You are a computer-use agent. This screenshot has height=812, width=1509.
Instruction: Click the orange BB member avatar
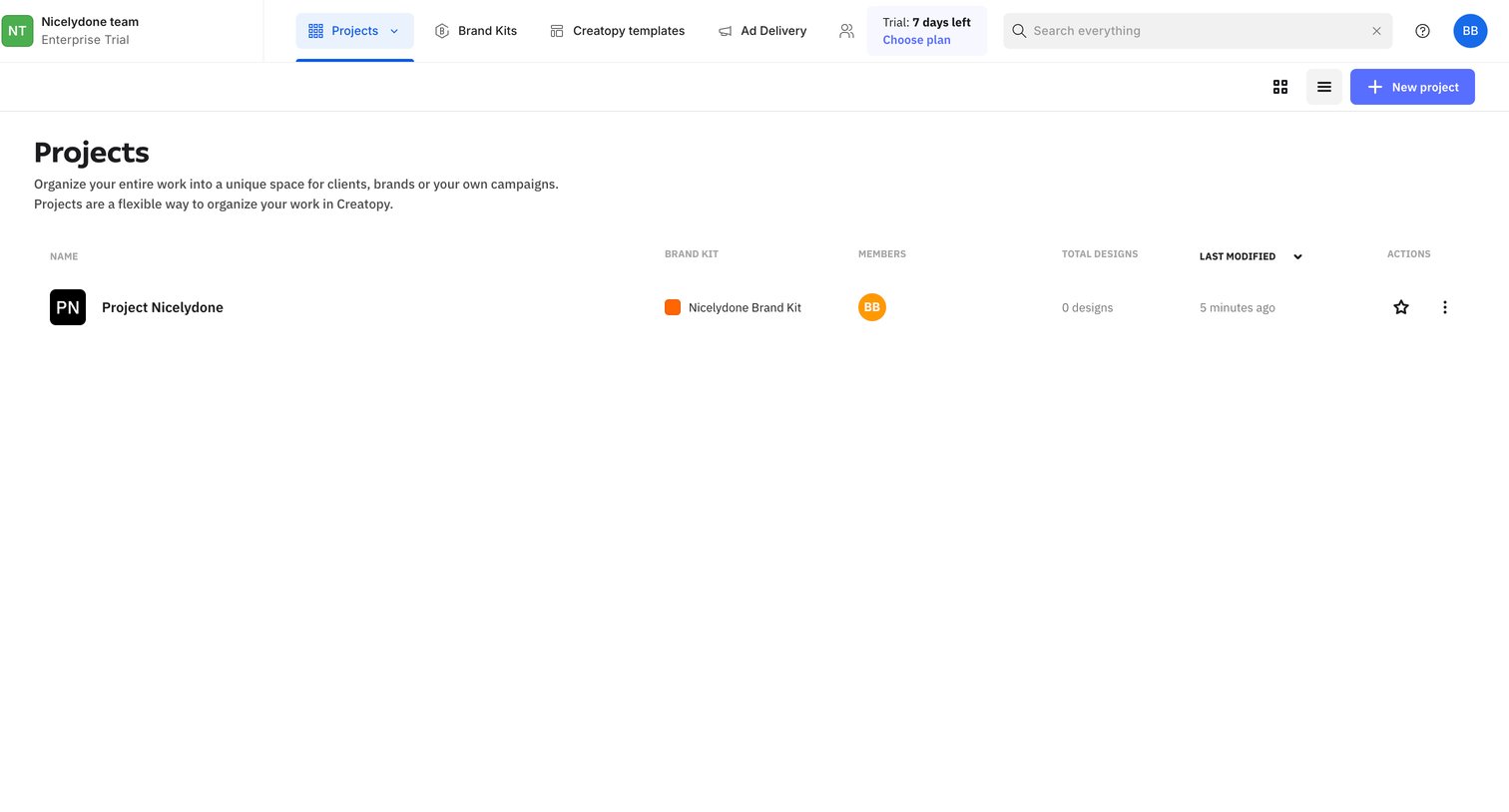872,307
